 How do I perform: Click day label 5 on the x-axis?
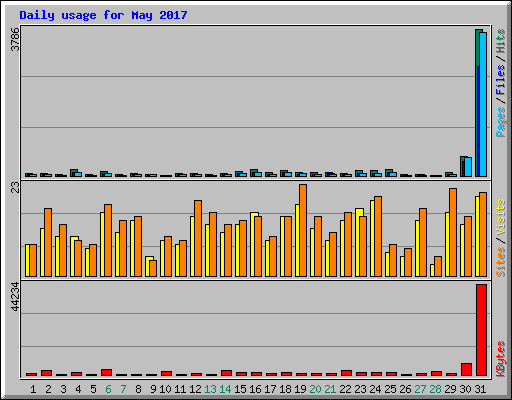point(93,389)
